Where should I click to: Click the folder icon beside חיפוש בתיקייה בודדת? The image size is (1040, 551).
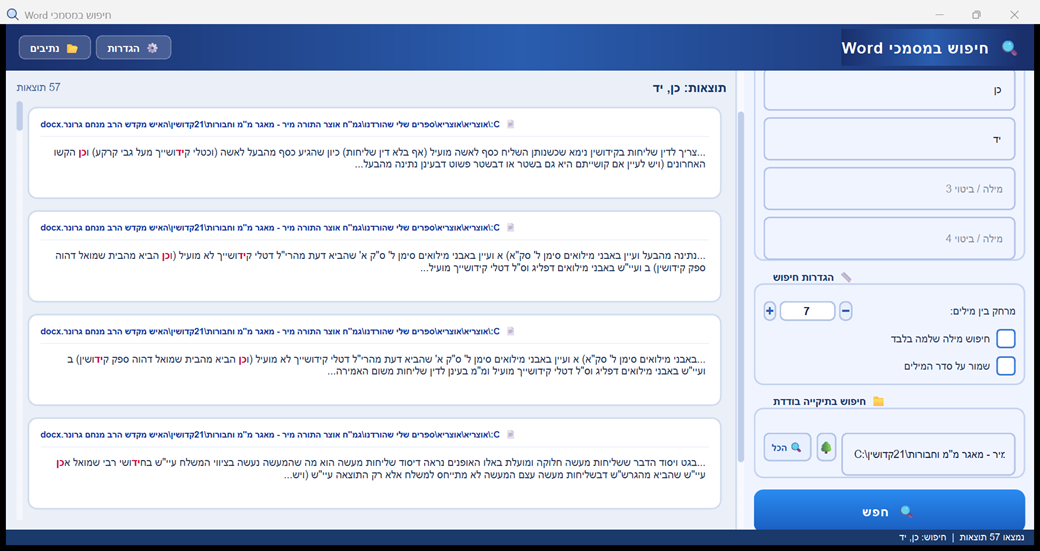[878, 401]
